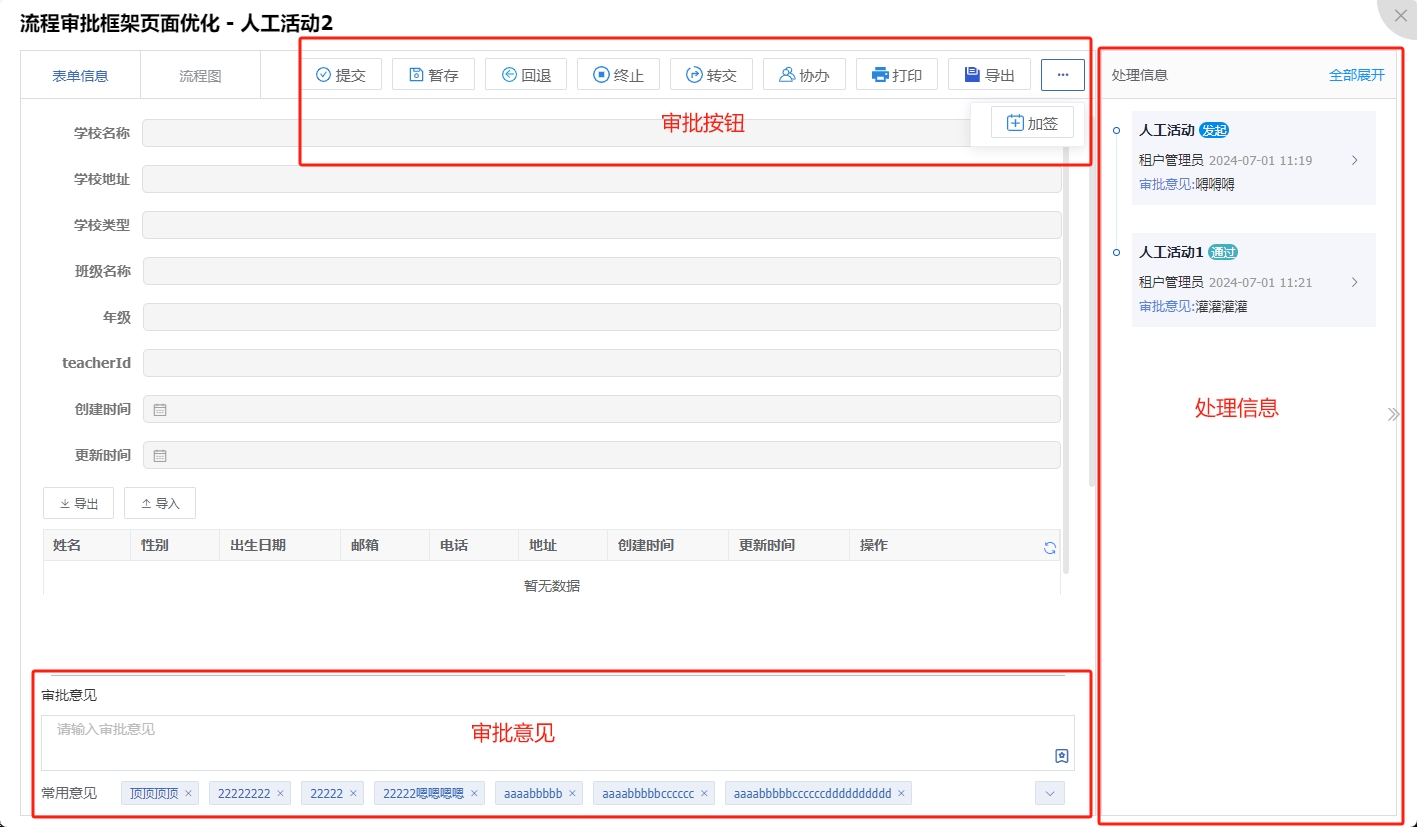Expand the 人工活动1 entry chevron
The height and width of the screenshot is (827, 1417).
1355,282
